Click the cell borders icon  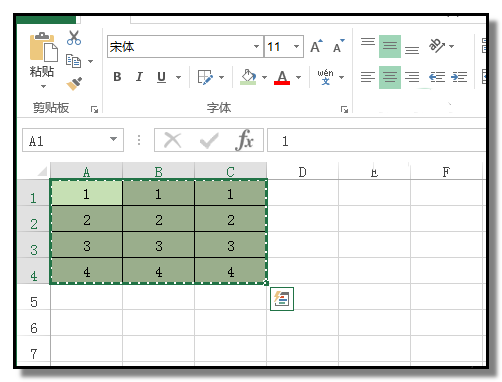[205, 77]
